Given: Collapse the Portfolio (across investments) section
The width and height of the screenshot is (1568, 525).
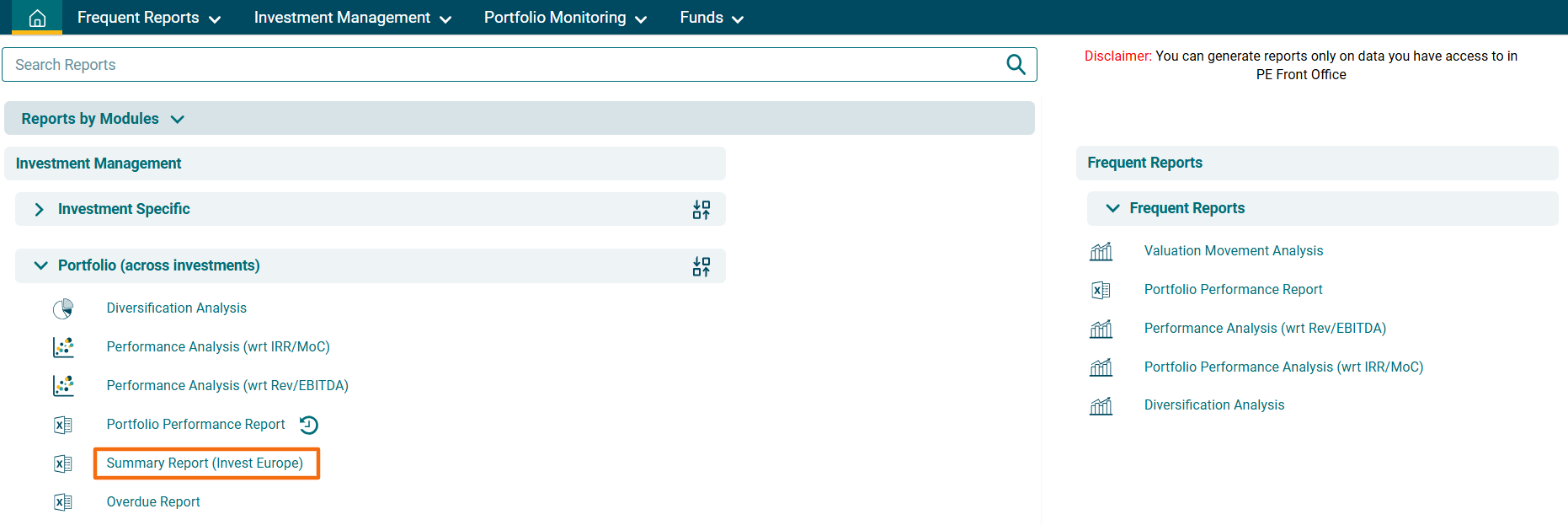Looking at the screenshot, I should click(x=40, y=265).
